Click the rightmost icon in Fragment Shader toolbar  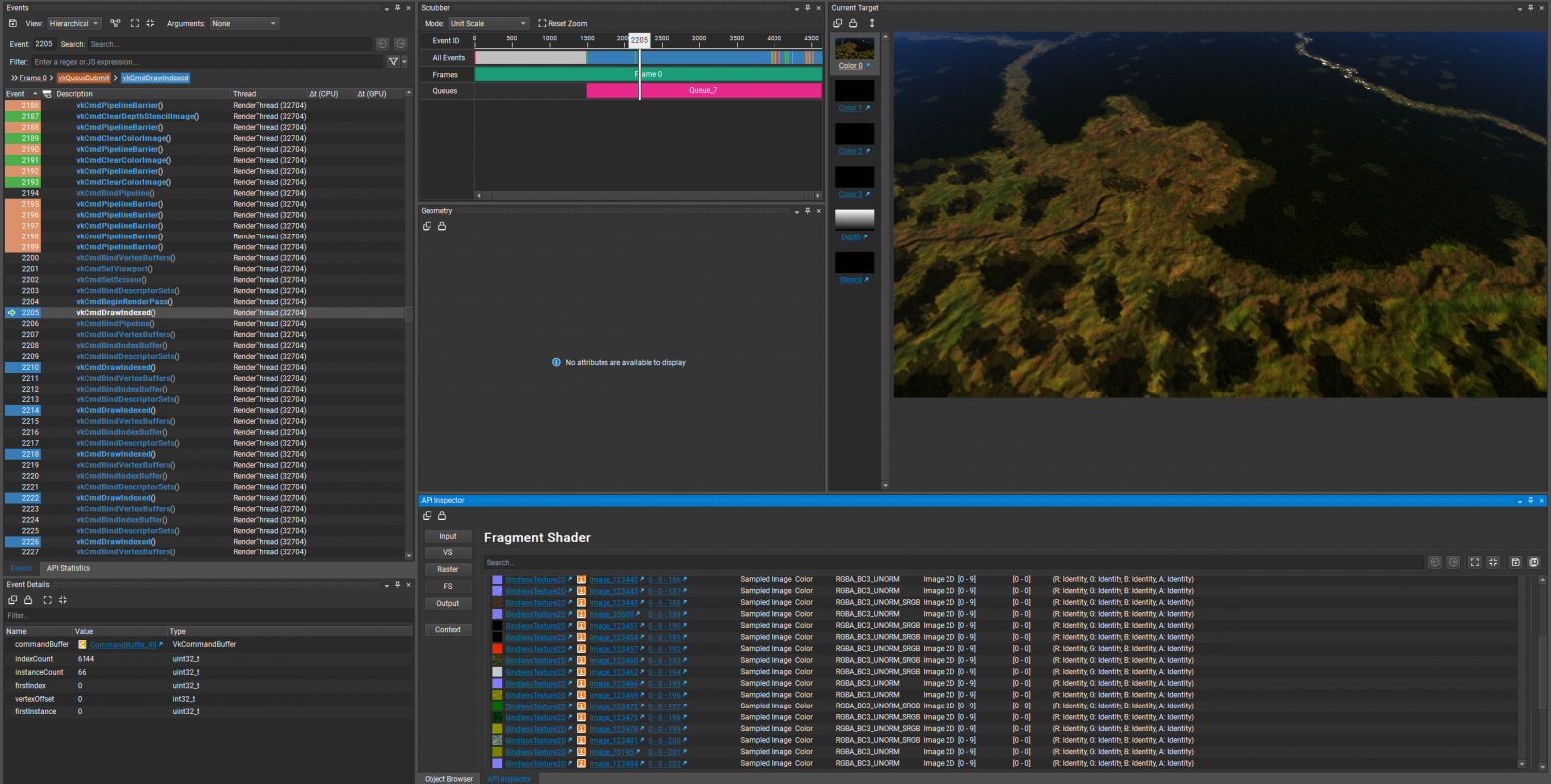pyautogui.click(x=1534, y=562)
